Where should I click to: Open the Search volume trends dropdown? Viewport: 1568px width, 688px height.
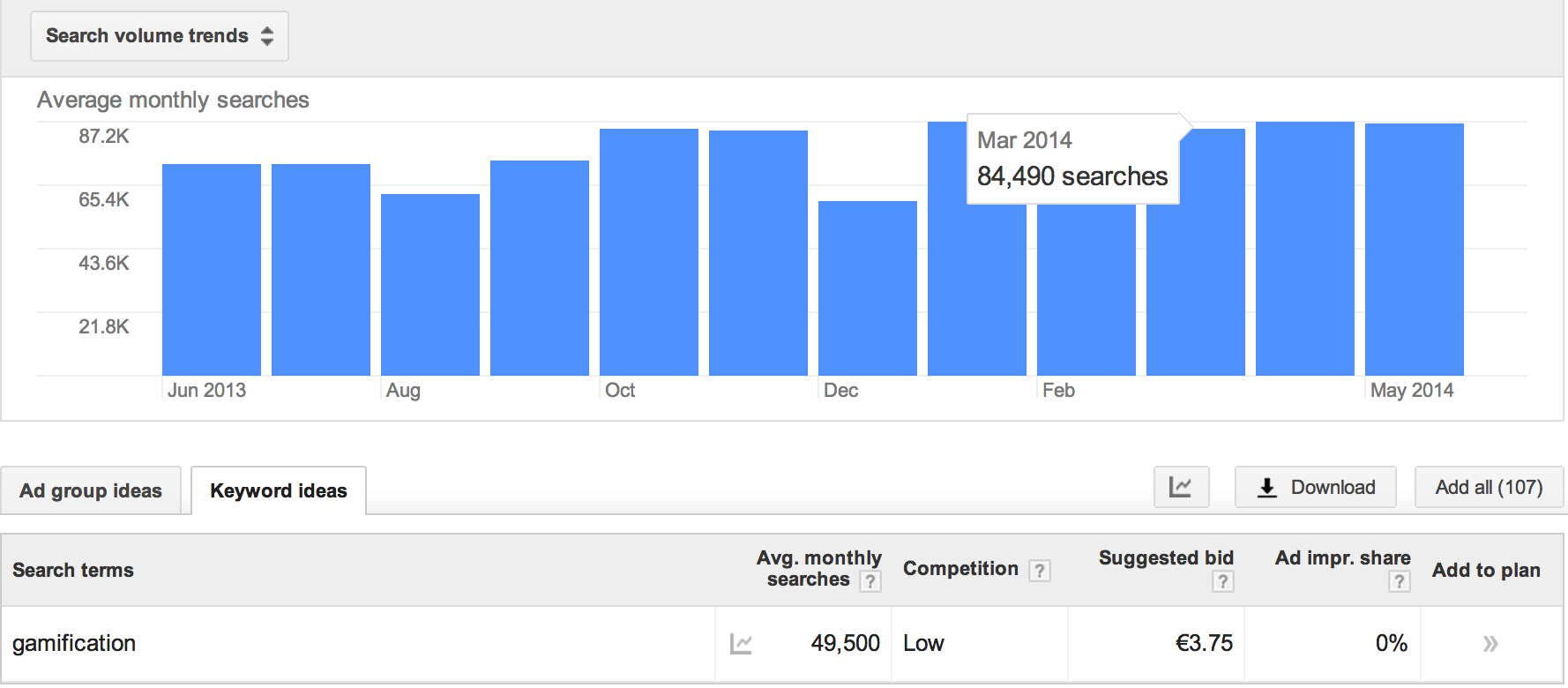159,36
